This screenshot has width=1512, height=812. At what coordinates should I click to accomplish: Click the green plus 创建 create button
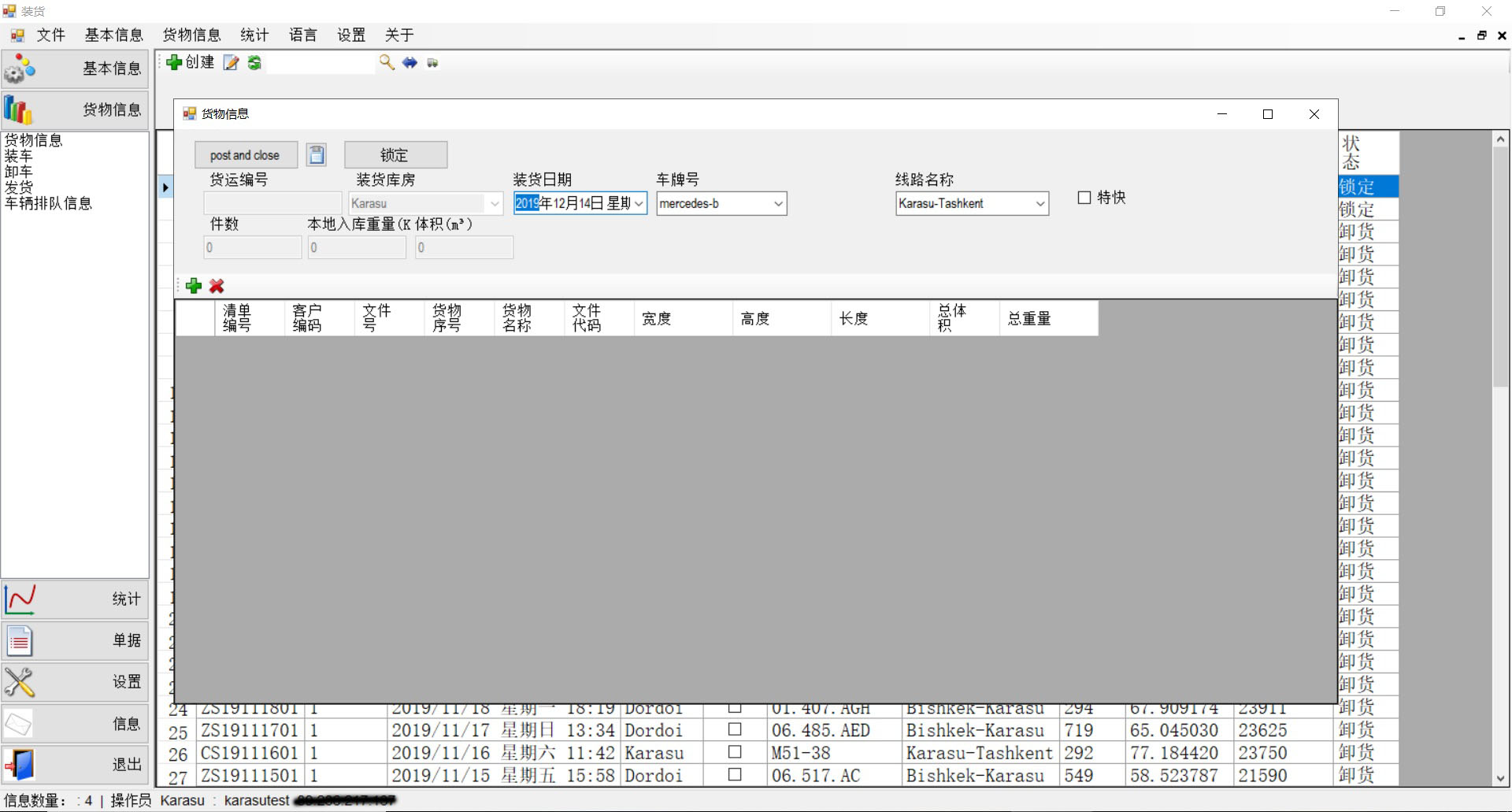(x=191, y=63)
